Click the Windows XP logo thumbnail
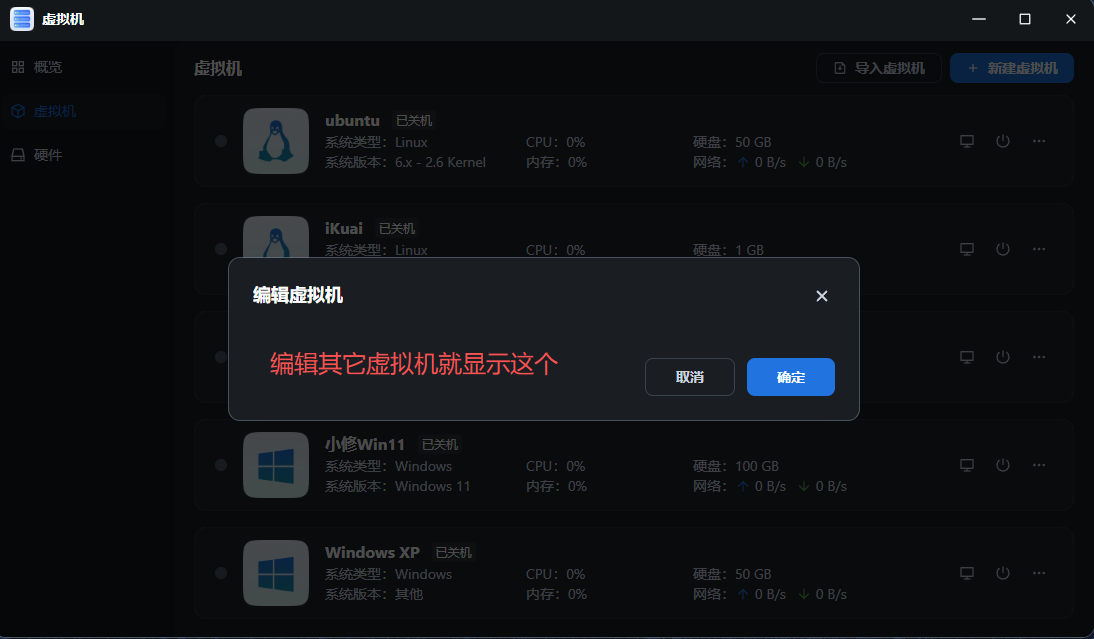 (276, 573)
